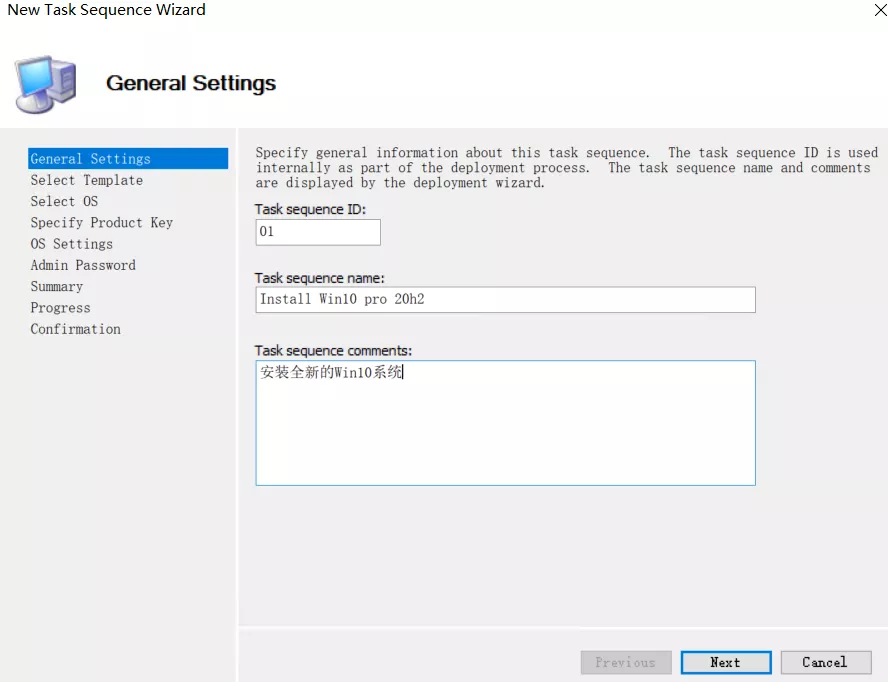Screen dimensions: 888x682
Task: Click the greyed-out Previous button
Action: (x=625, y=662)
